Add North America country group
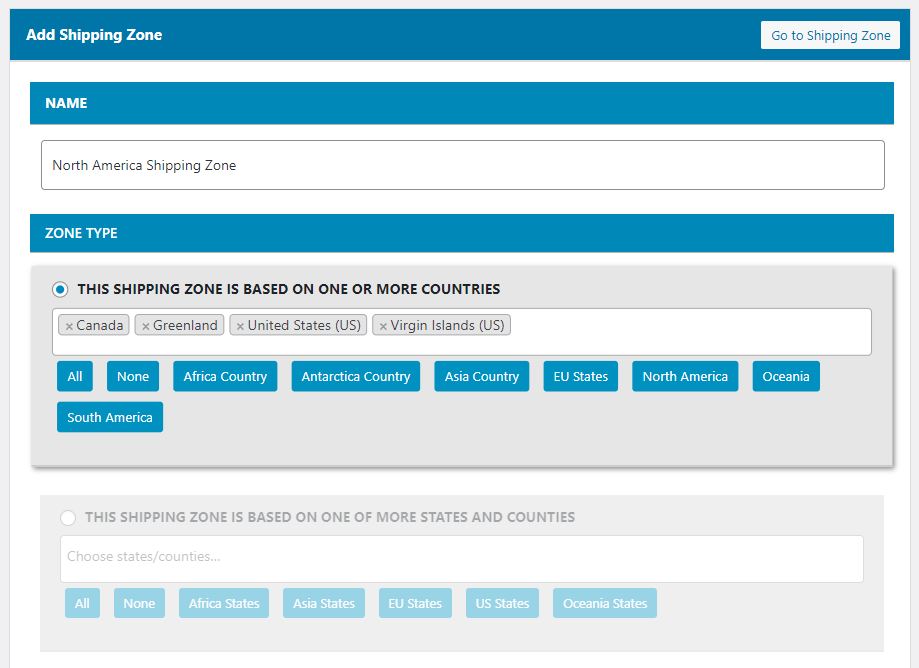This screenshot has width=919, height=668. click(685, 376)
